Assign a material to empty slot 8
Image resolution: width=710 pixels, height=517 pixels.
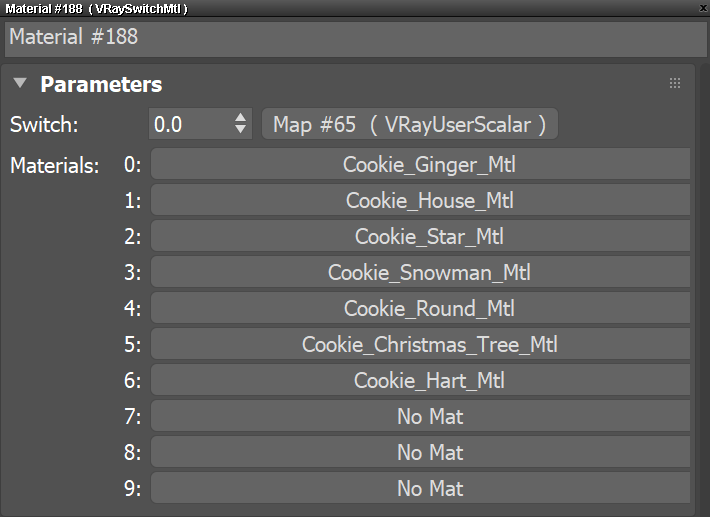click(x=420, y=452)
